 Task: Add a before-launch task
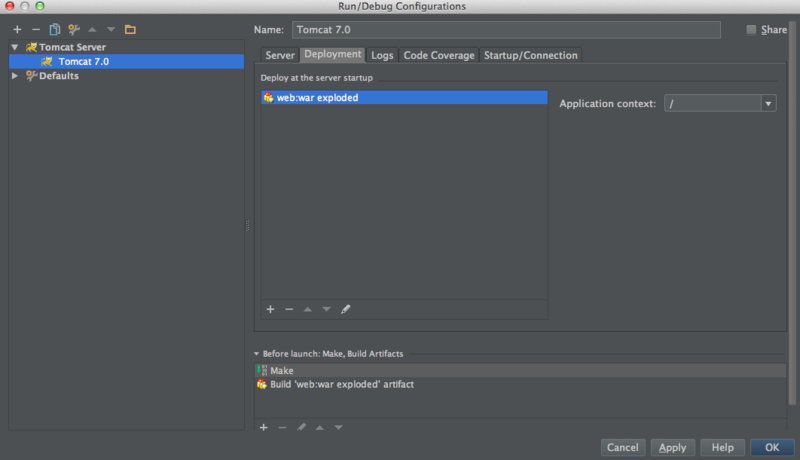tap(264, 427)
